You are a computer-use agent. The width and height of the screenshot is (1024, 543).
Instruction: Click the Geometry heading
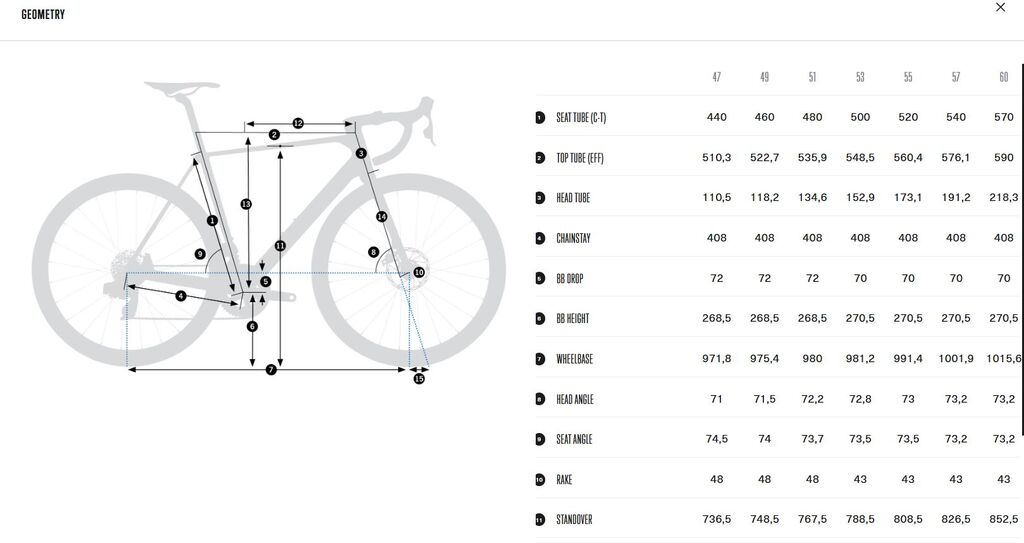[43, 15]
